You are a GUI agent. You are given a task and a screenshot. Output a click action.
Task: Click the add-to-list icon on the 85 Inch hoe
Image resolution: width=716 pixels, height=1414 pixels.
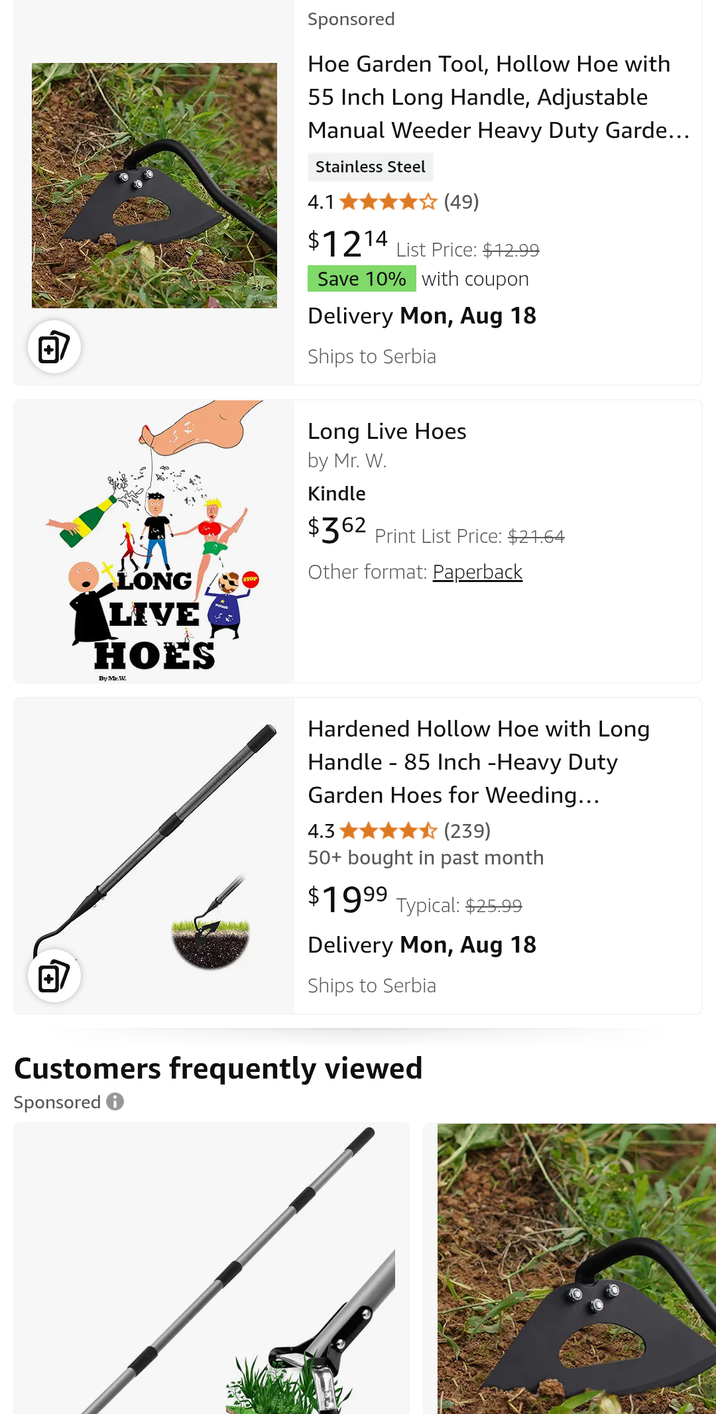(54, 975)
